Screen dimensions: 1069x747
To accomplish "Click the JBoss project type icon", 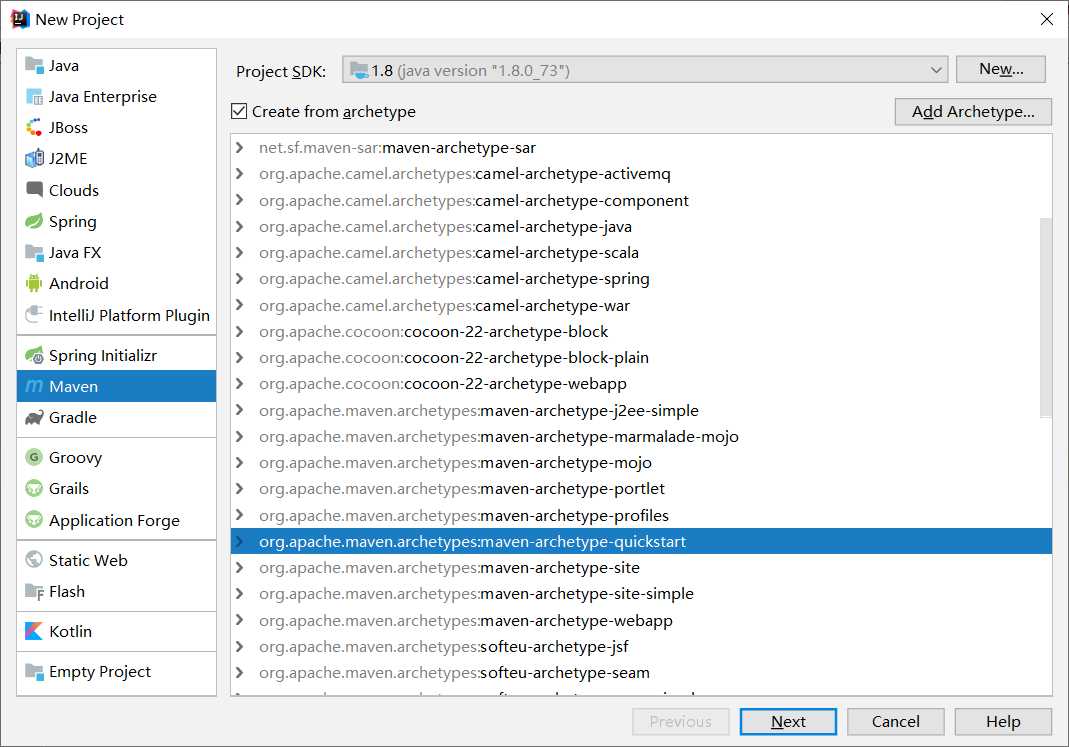I will pyautogui.click(x=34, y=128).
